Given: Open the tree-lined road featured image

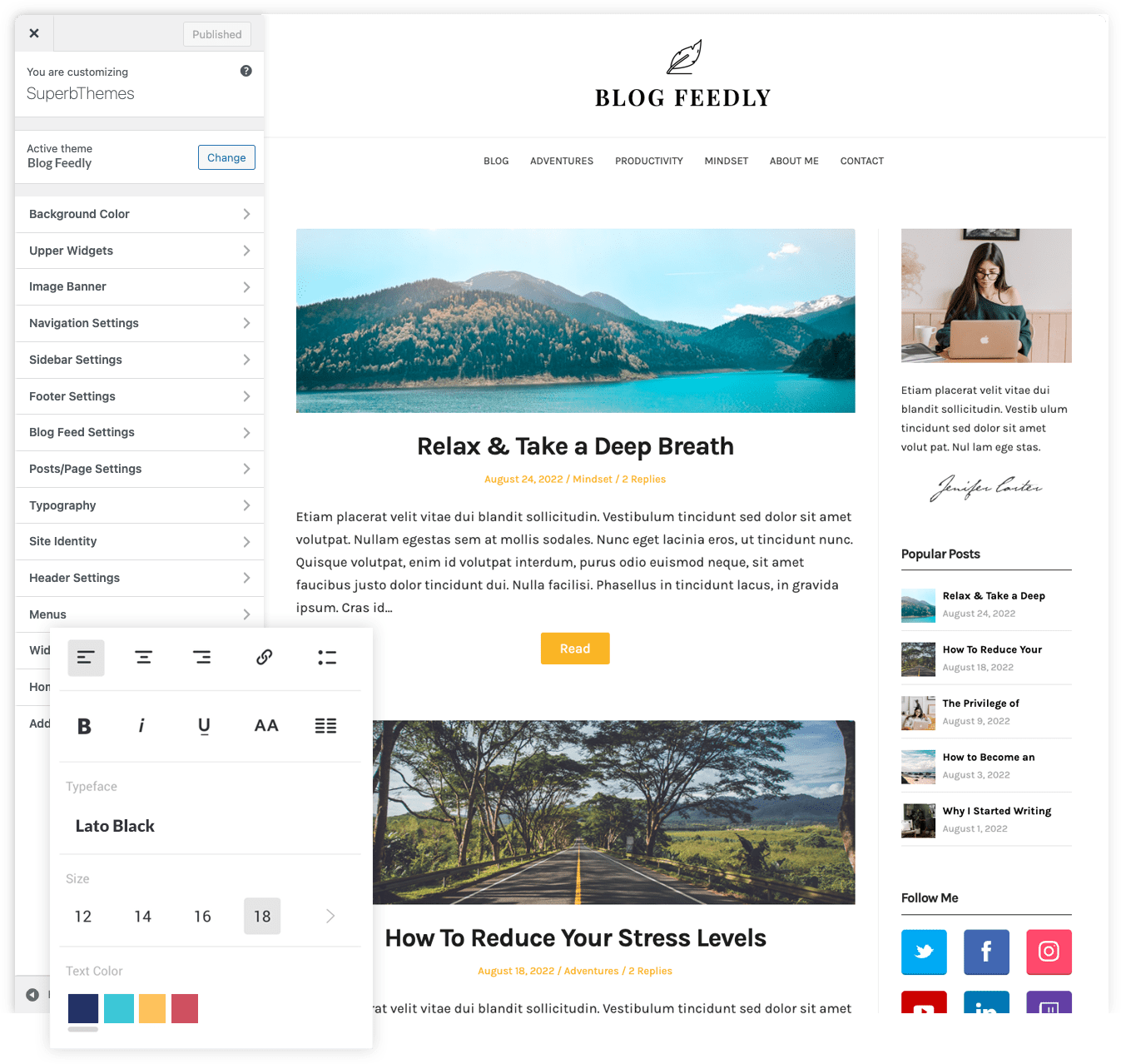Looking at the screenshot, I should coord(613,812).
